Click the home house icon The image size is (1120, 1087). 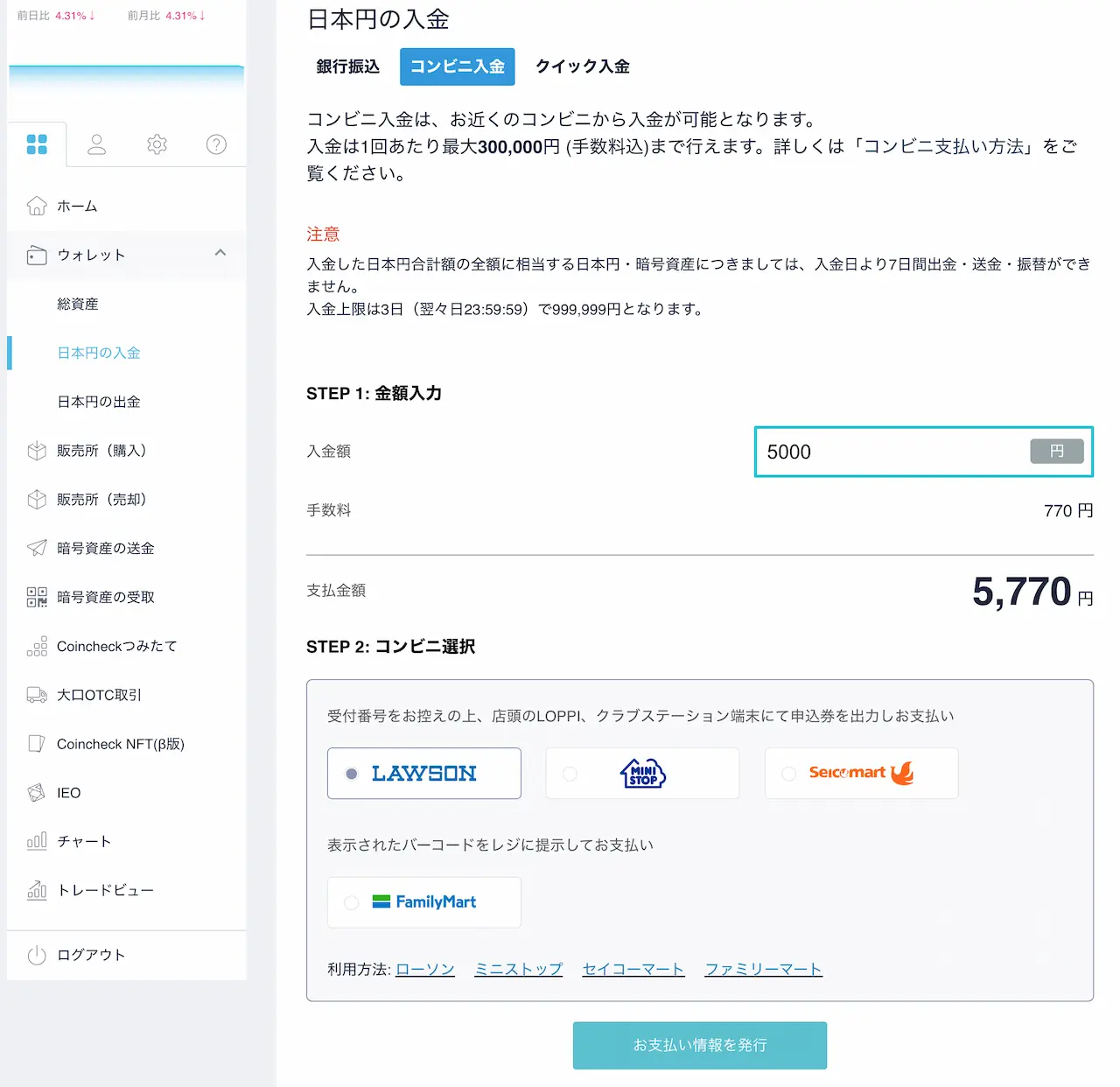[37, 206]
